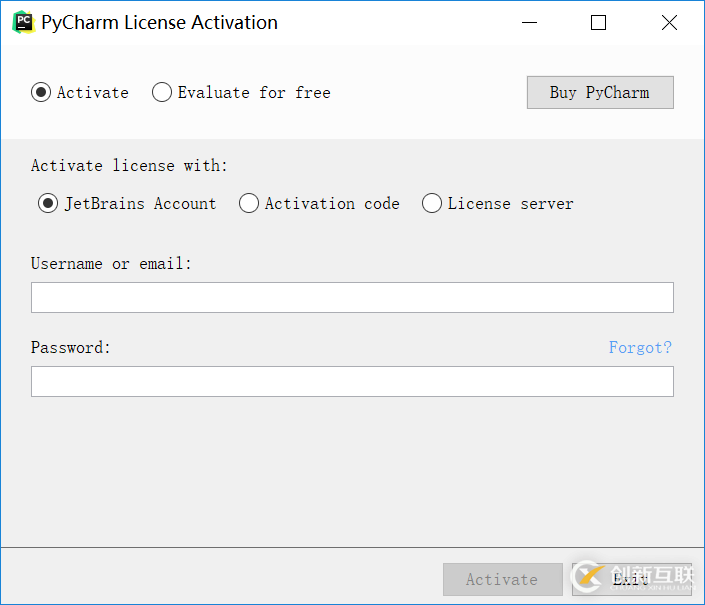The width and height of the screenshot is (705, 605).
Task: Click the 'Password:' label
Action: (71, 347)
